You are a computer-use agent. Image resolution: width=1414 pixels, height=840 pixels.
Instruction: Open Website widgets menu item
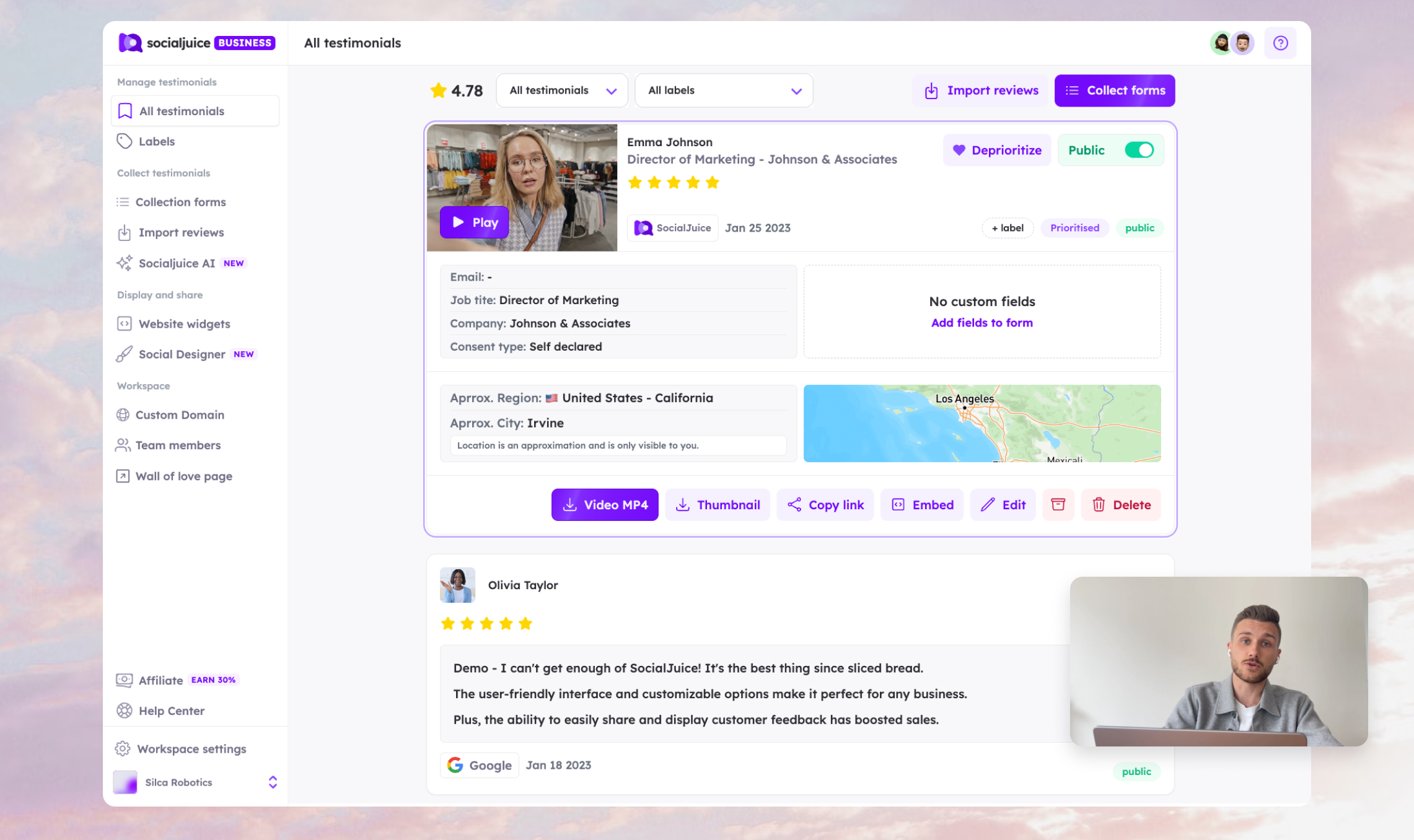[184, 324]
